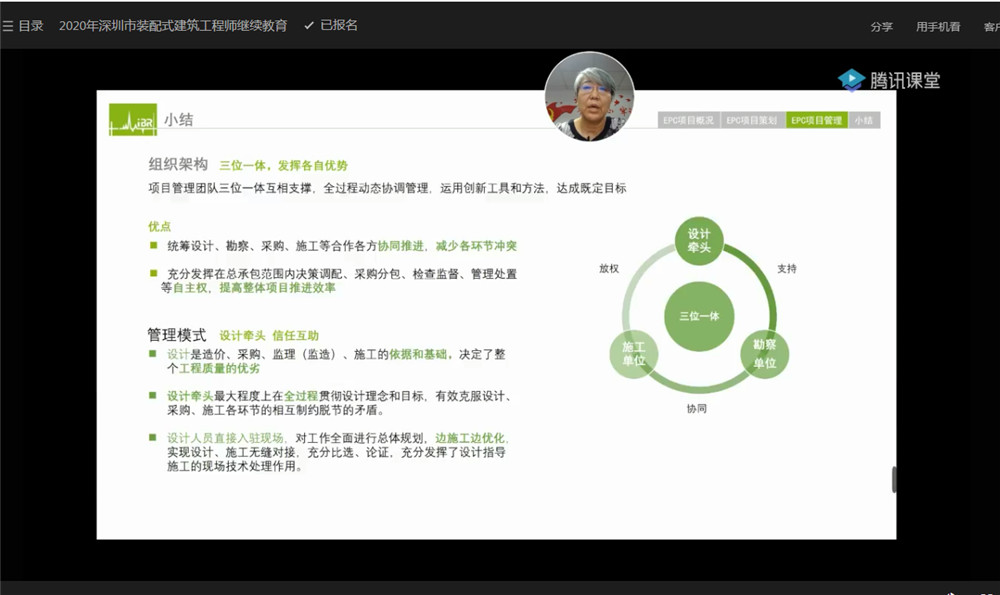
Task: Click the 设计牵头 circle in diagram
Action: pos(699,241)
